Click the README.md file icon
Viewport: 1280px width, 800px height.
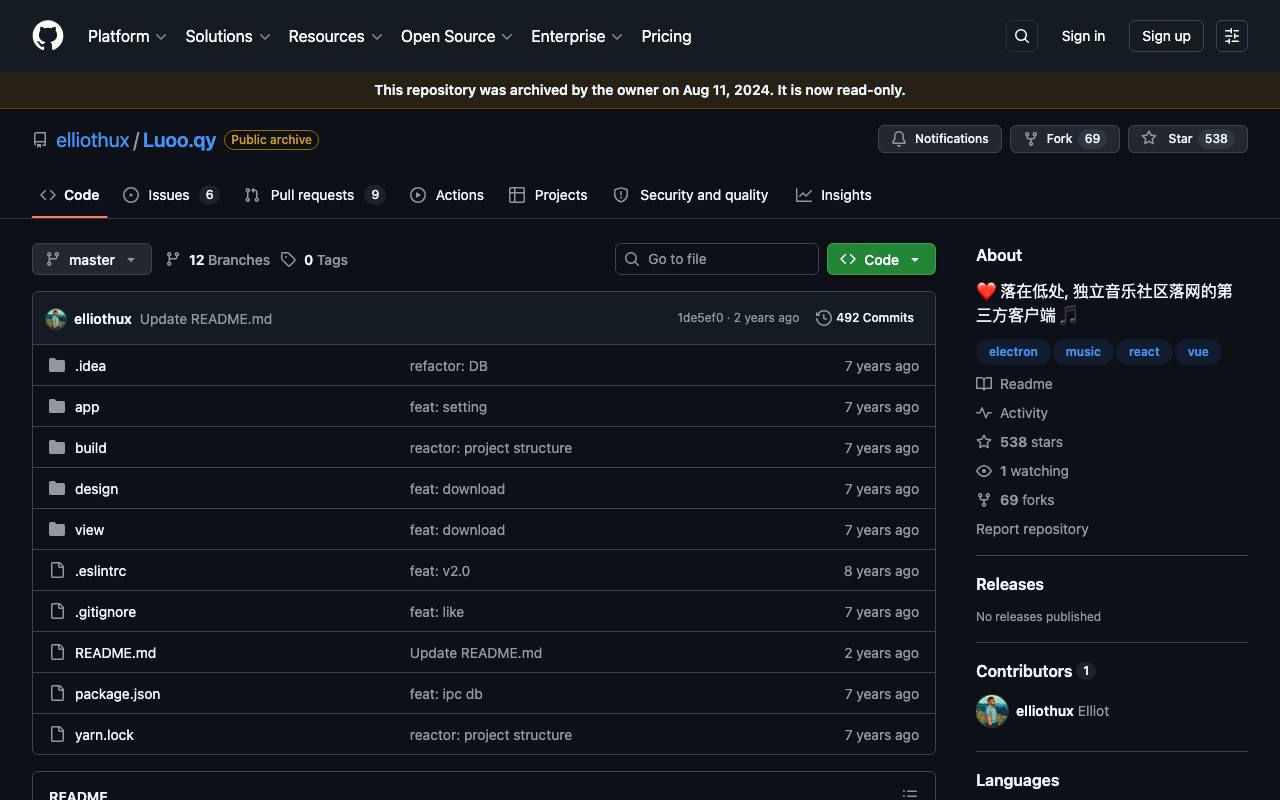point(57,653)
